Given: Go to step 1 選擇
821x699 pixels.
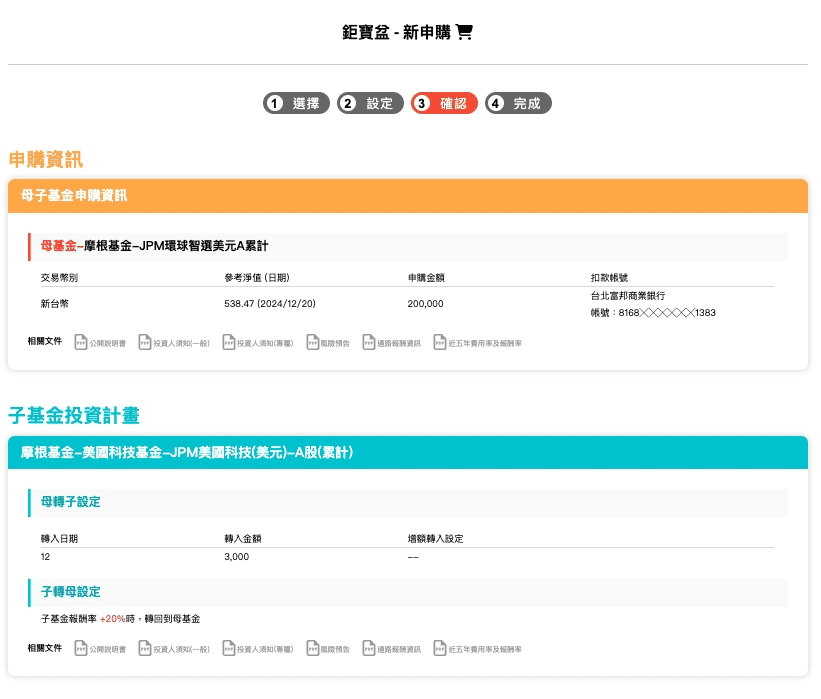Looking at the screenshot, I should [296, 103].
